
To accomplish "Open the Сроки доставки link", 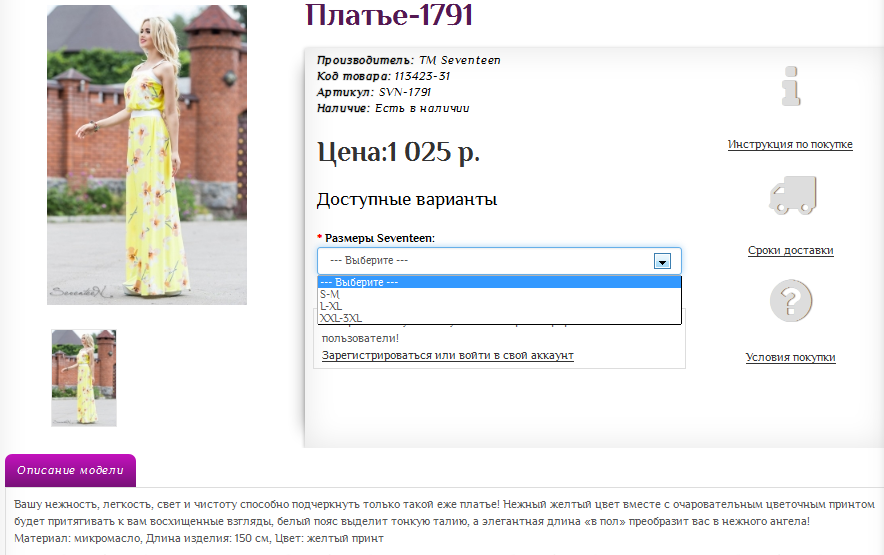I will pos(790,250).
